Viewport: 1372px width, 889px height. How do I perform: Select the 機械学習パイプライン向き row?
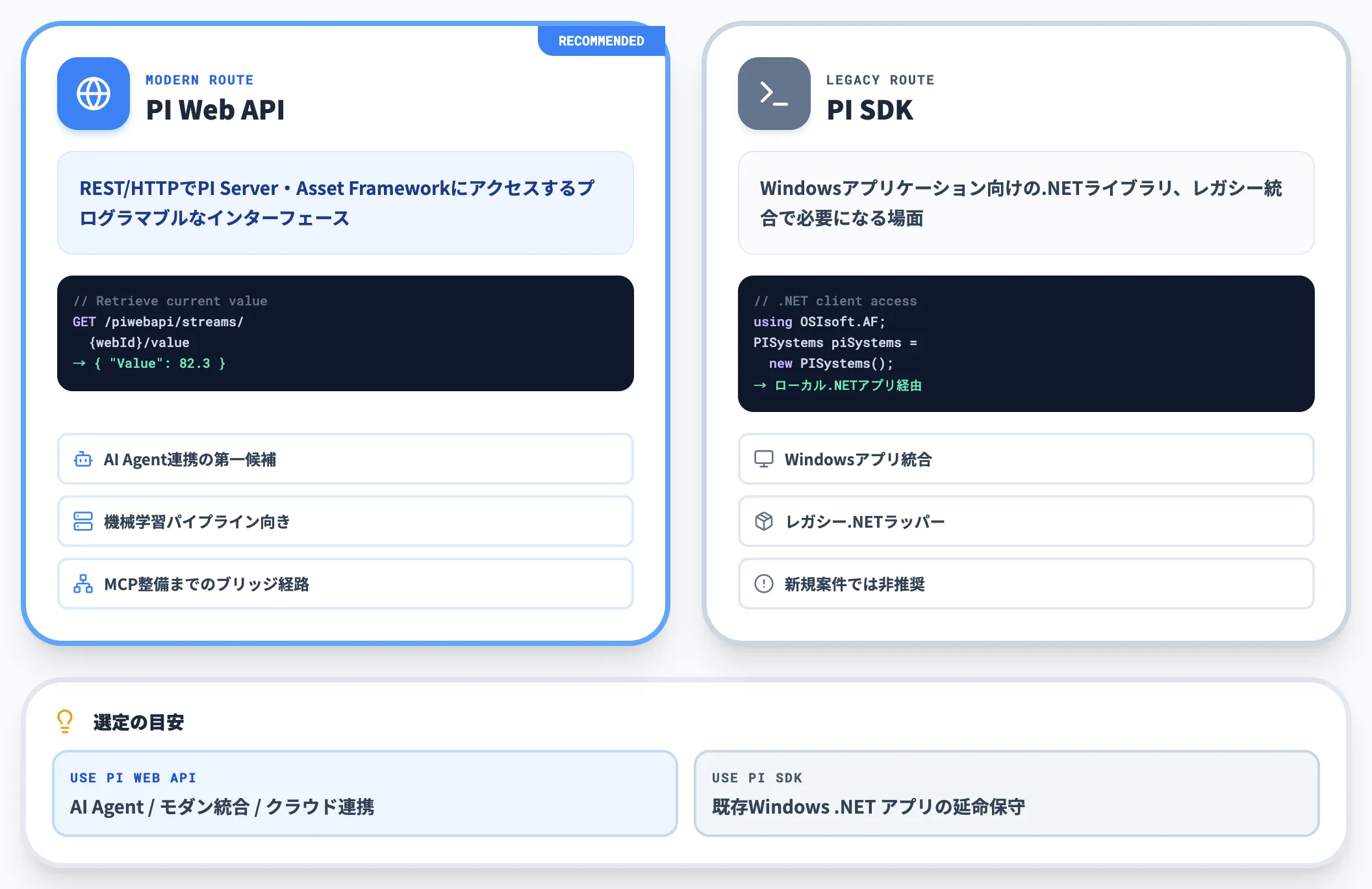pos(346,521)
